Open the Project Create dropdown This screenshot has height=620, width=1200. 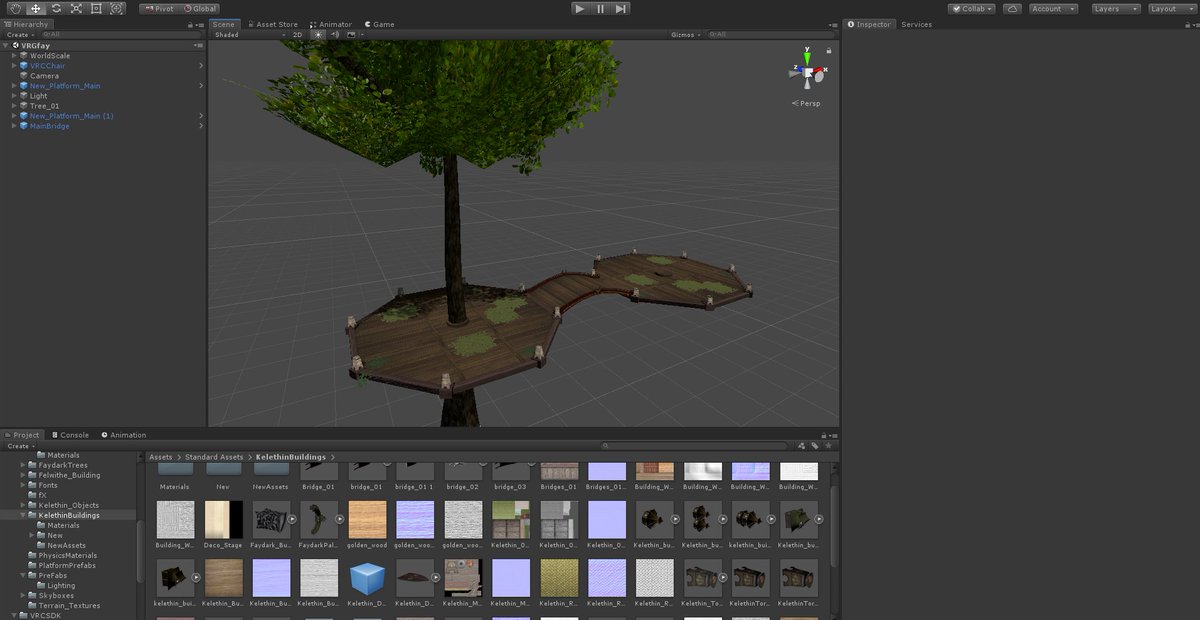[x=20, y=446]
